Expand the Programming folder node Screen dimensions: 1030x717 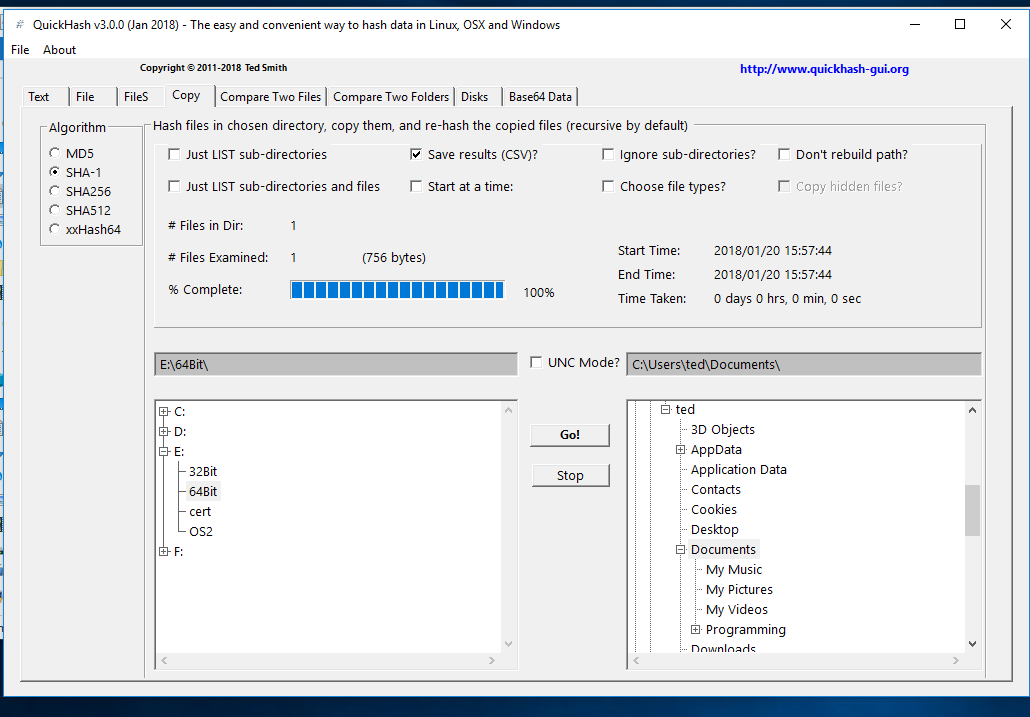tap(695, 630)
